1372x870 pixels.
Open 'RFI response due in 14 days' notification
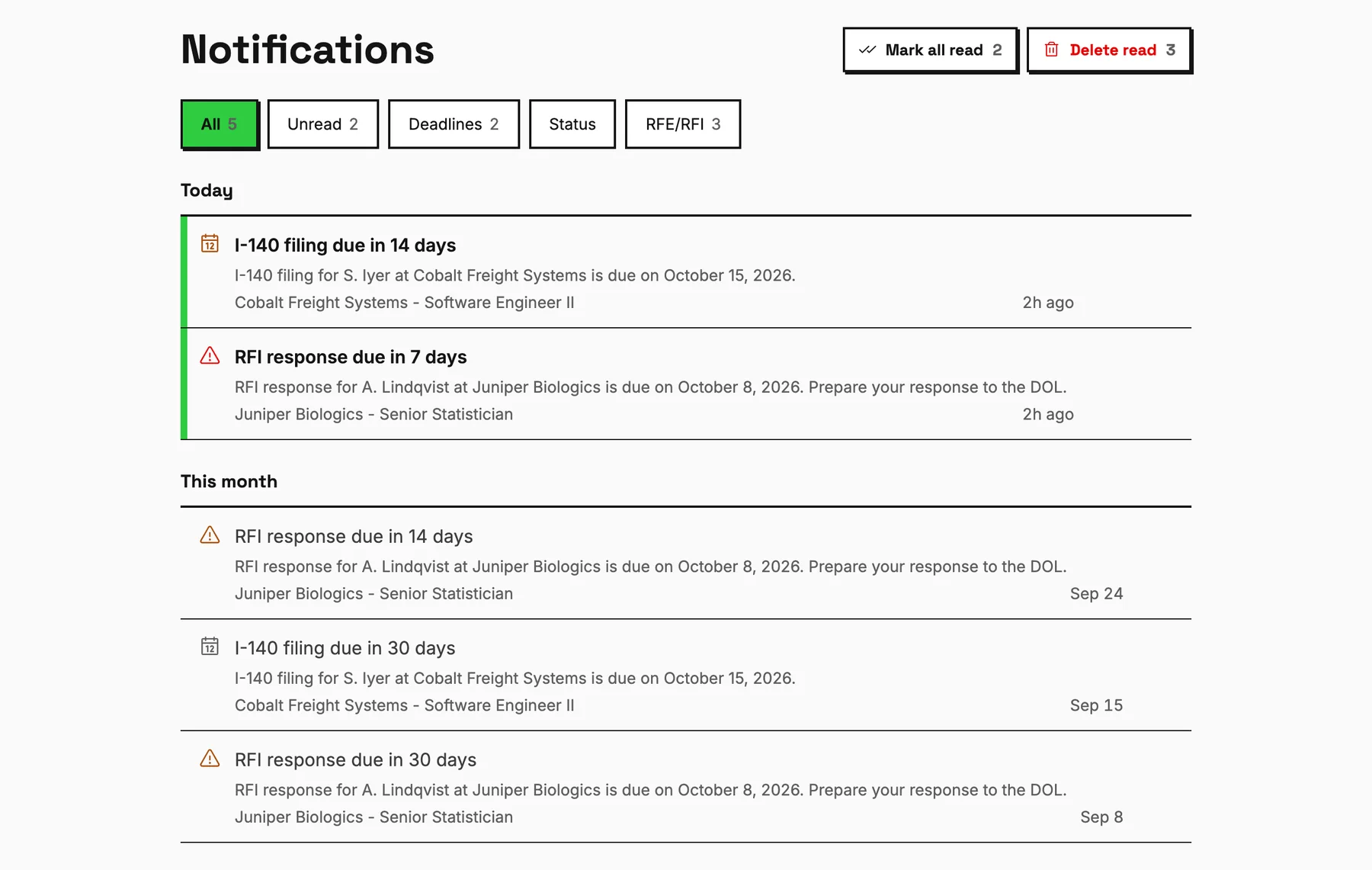[686, 563]
